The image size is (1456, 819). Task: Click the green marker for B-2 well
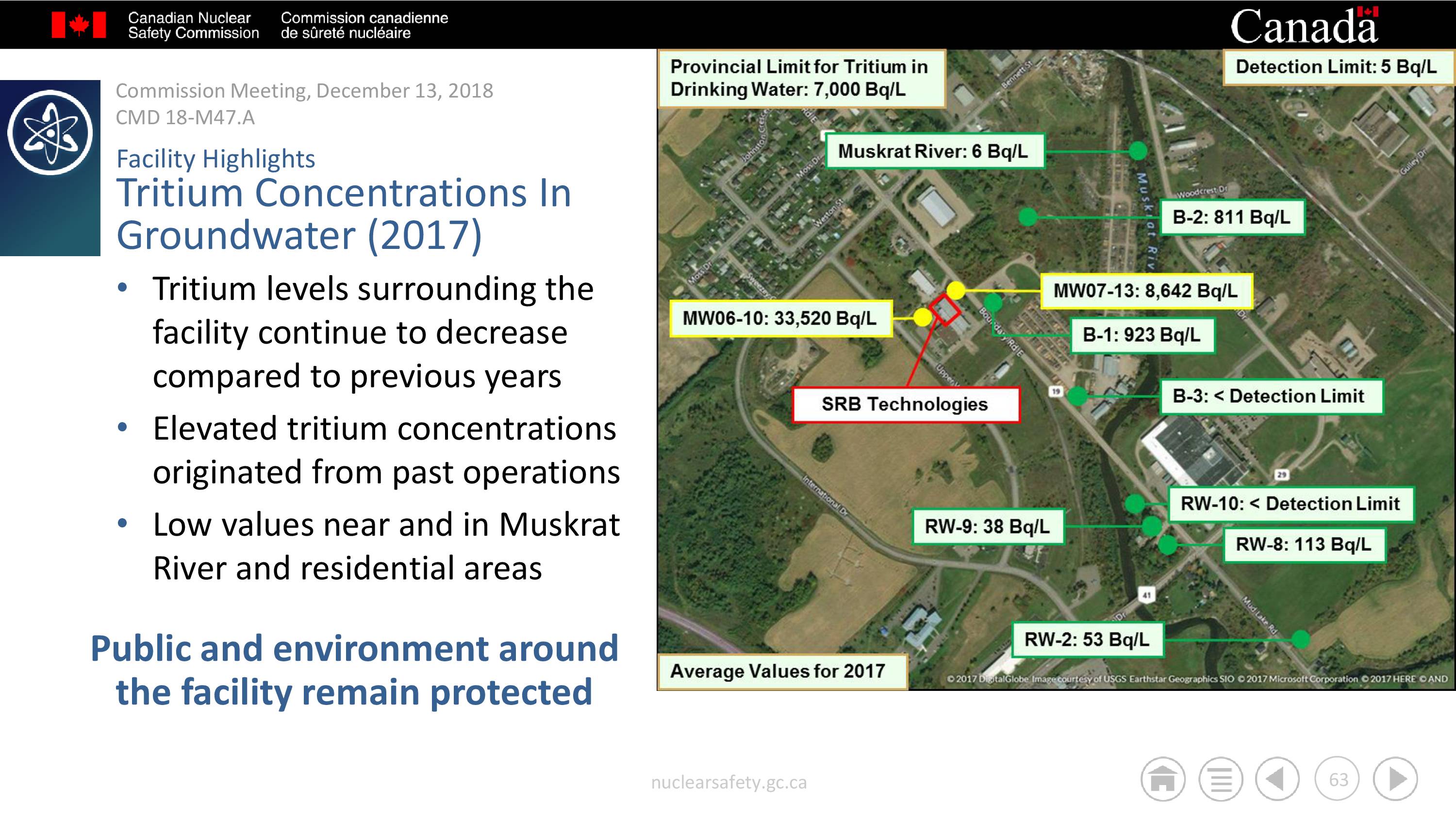(1027, 216)
